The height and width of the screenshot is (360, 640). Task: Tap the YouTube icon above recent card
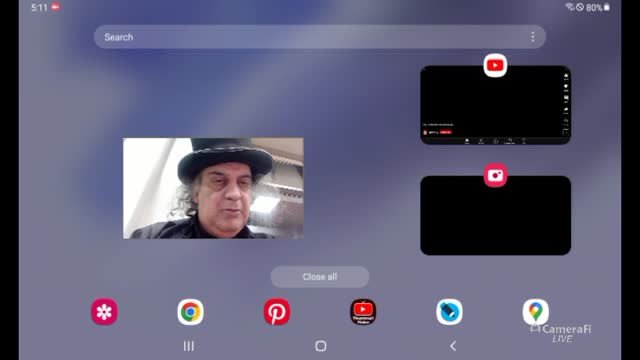(496, 65)
